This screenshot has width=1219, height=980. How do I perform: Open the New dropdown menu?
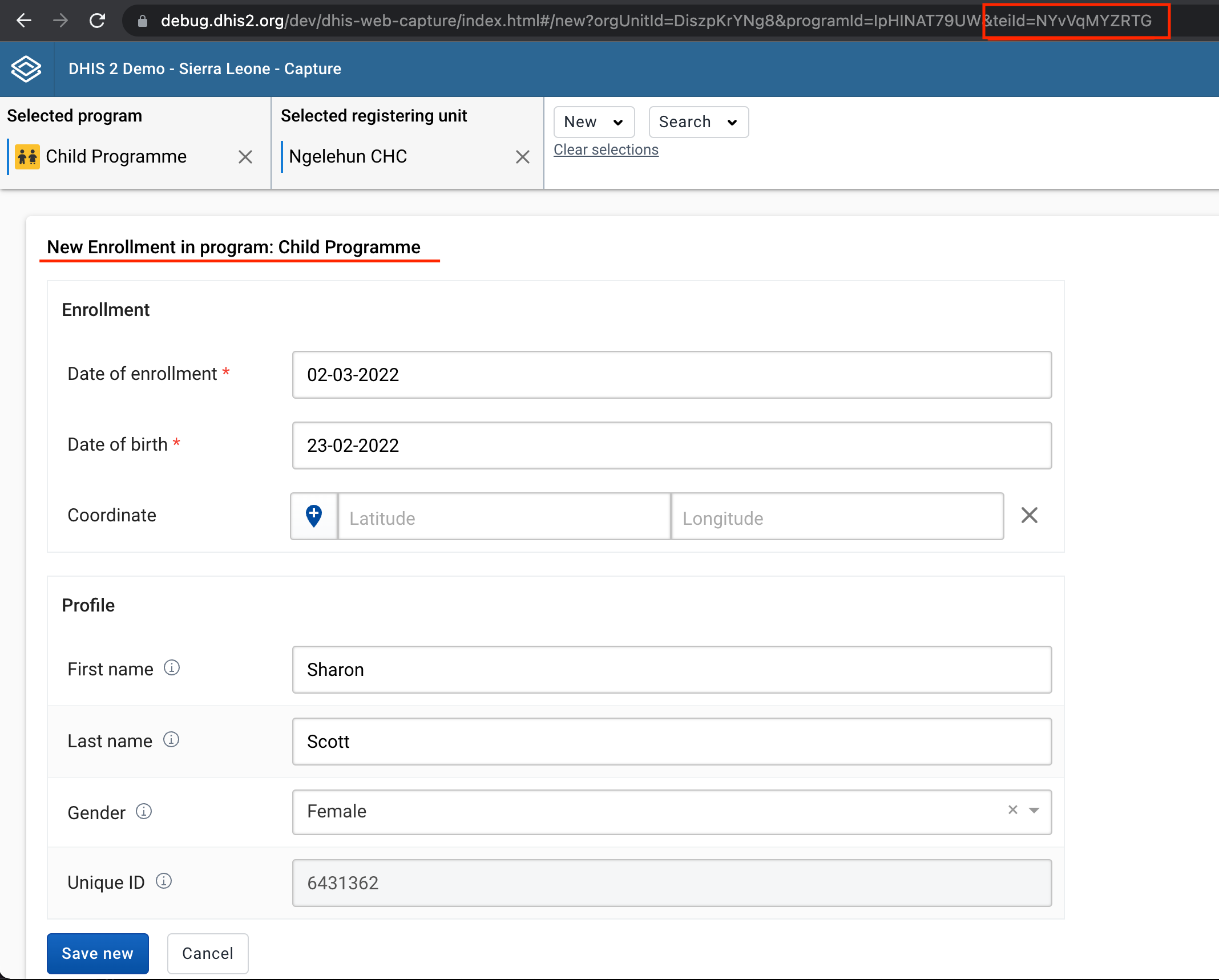(x=594, y=122)
